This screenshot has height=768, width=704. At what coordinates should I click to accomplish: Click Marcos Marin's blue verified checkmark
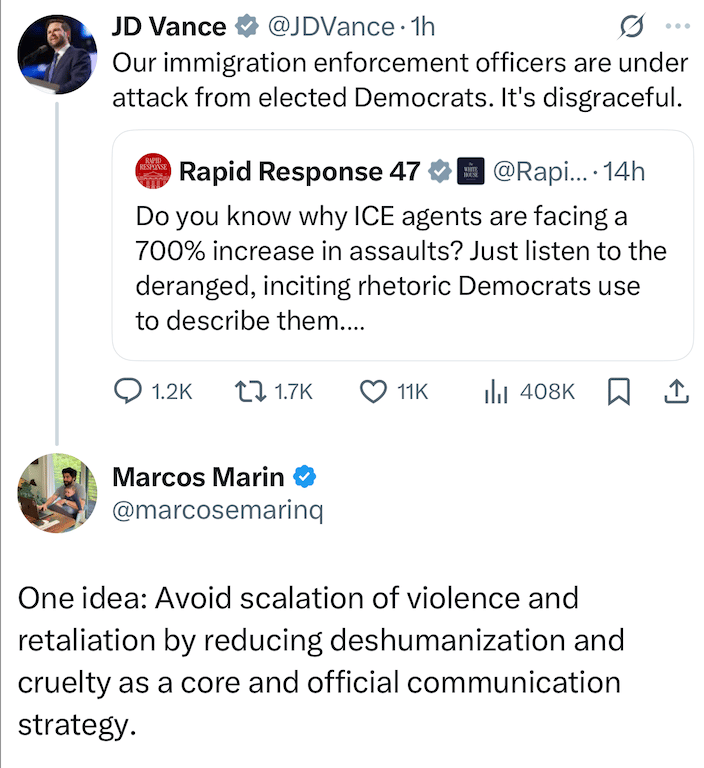(304, 477)
